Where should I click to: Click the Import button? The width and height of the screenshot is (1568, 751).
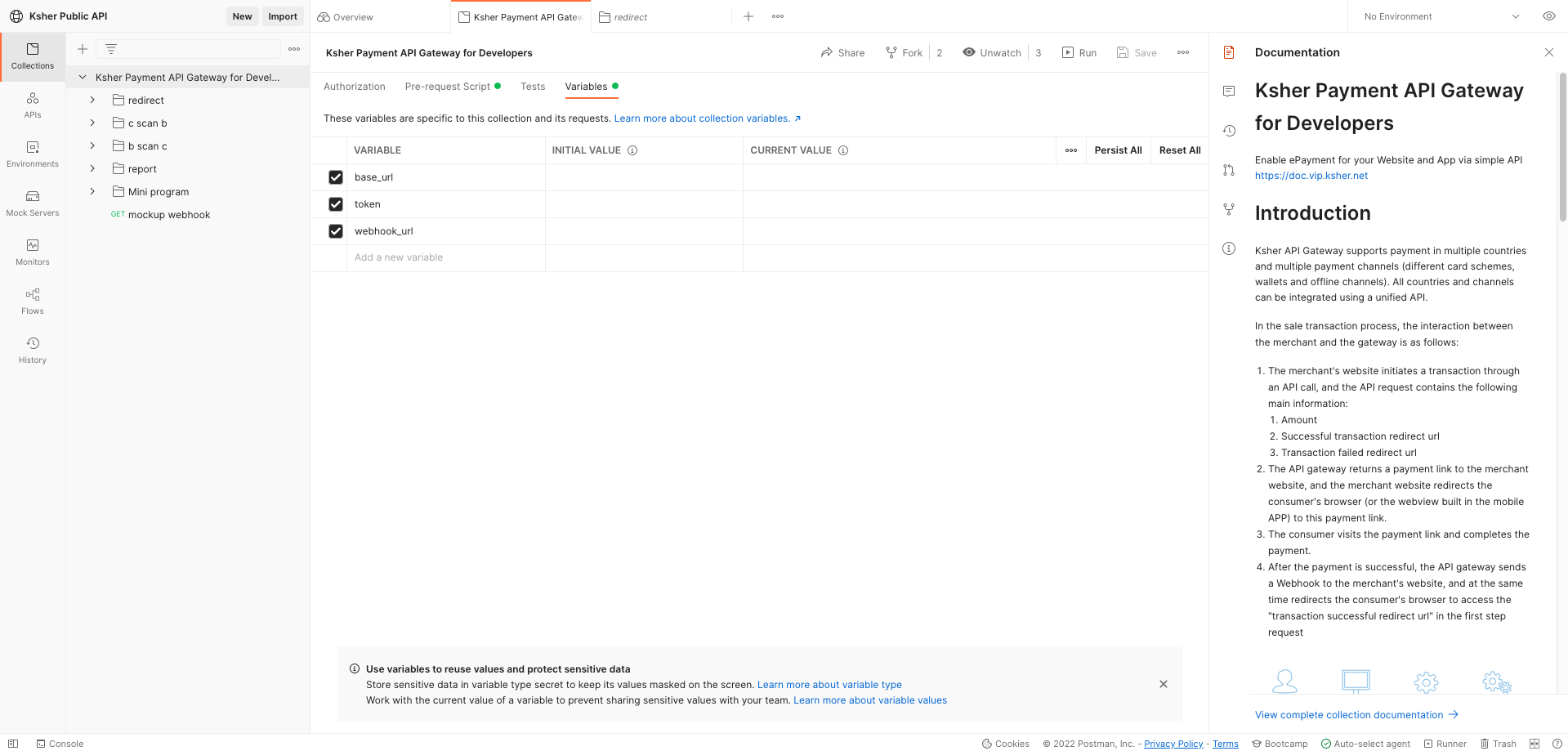tap(283, 16)
